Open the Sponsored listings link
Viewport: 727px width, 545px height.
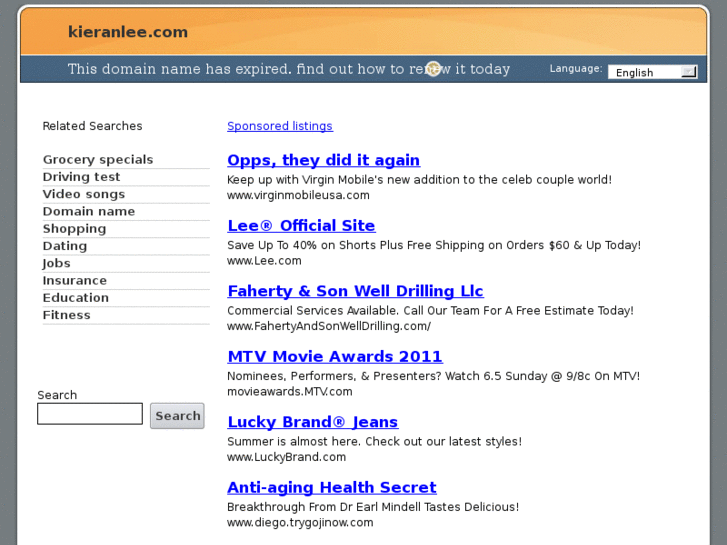280,126
